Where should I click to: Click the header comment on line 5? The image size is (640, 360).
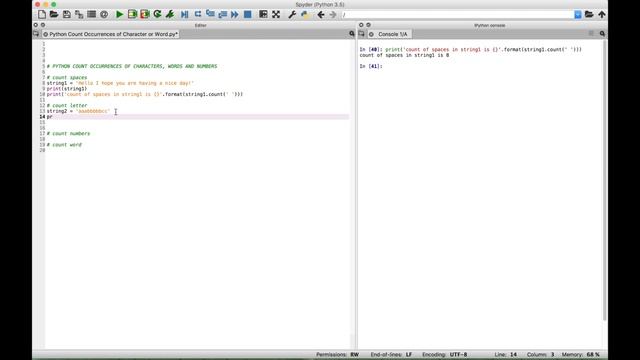tap(132, 66)
